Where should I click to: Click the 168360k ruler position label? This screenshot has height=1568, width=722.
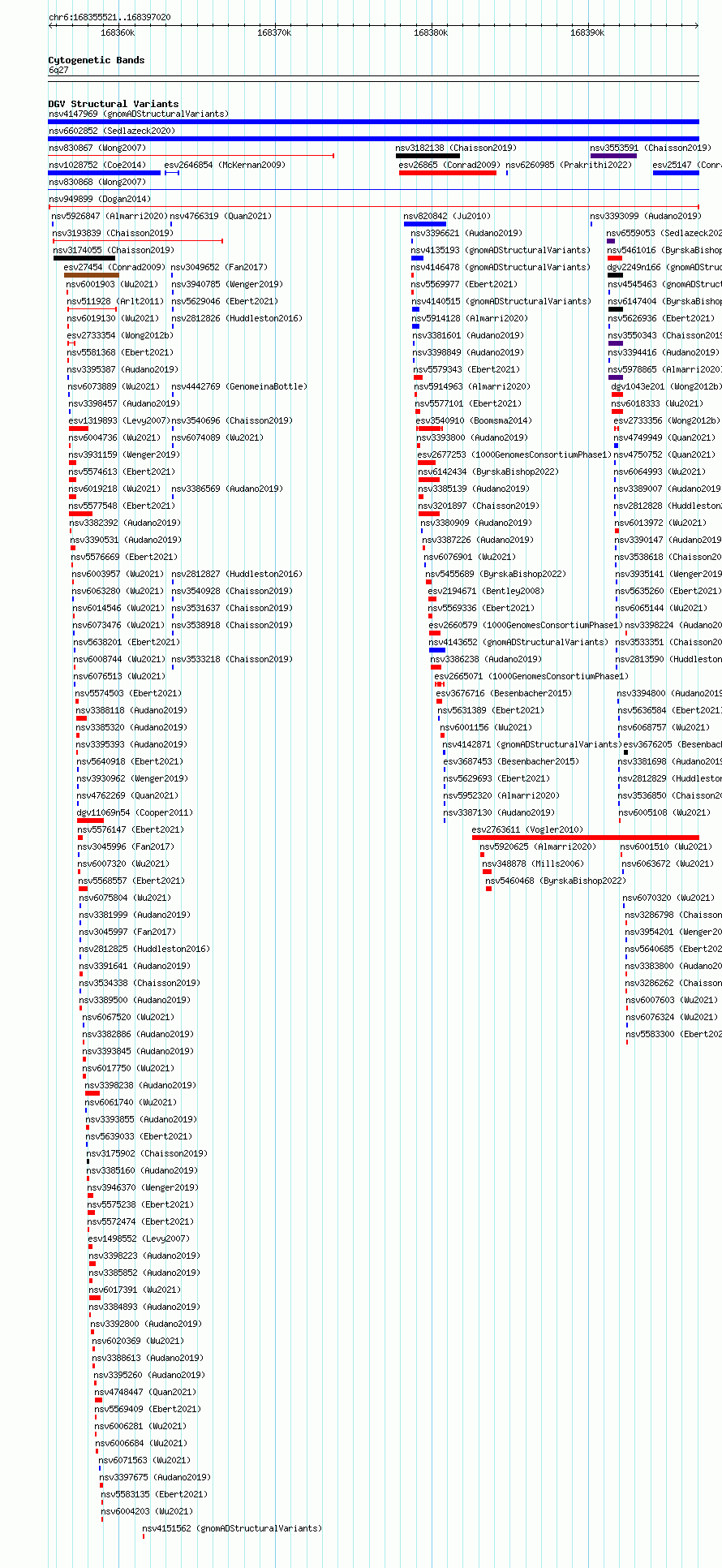(x=118, y=32)
